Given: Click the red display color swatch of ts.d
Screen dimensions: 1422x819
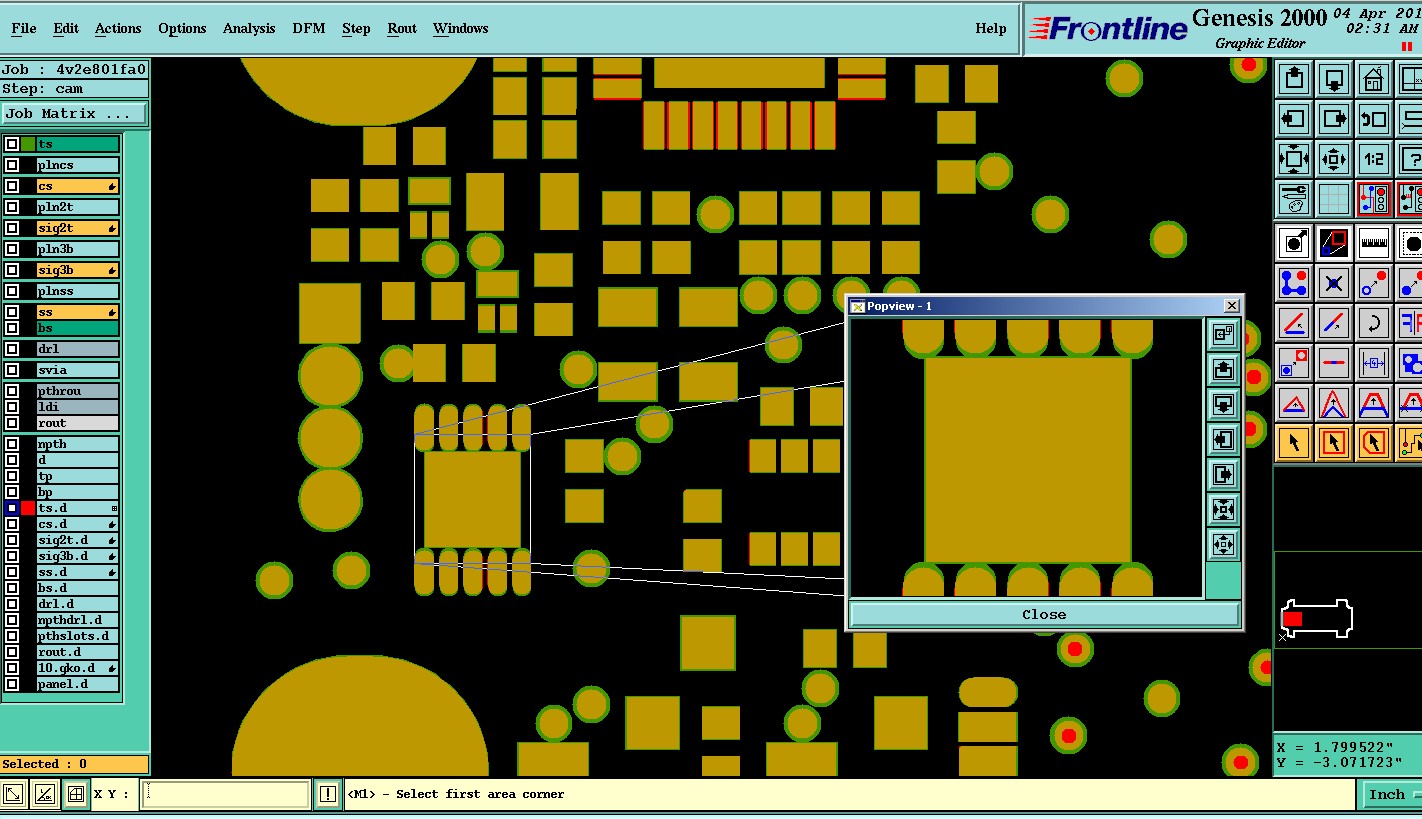Looking at the screenshot, I should coord(28,508).
